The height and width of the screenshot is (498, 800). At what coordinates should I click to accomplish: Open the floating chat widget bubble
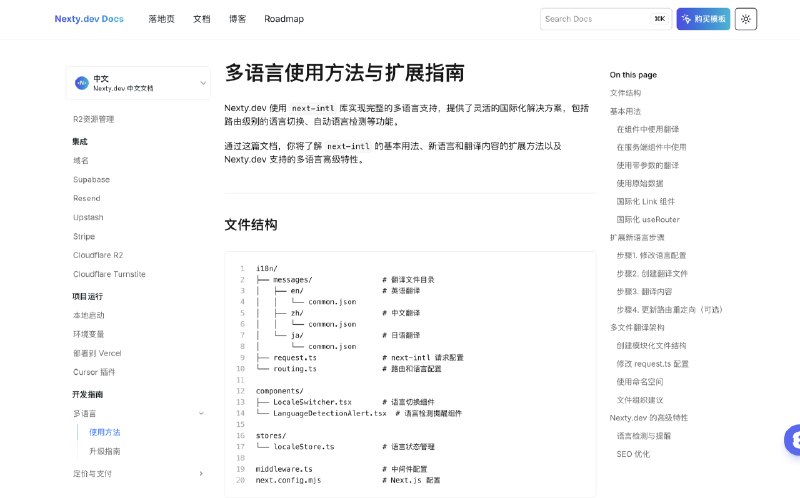(x=792, y=439)
